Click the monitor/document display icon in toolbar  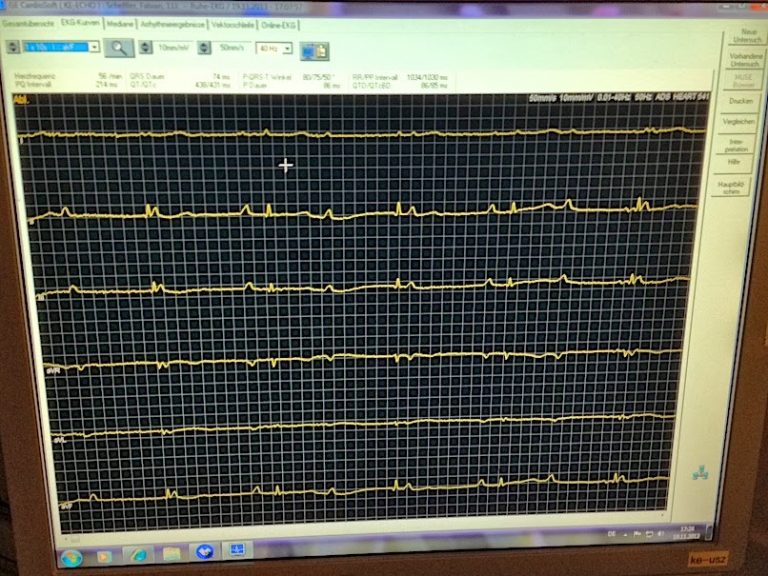click(x=315, y=49)
